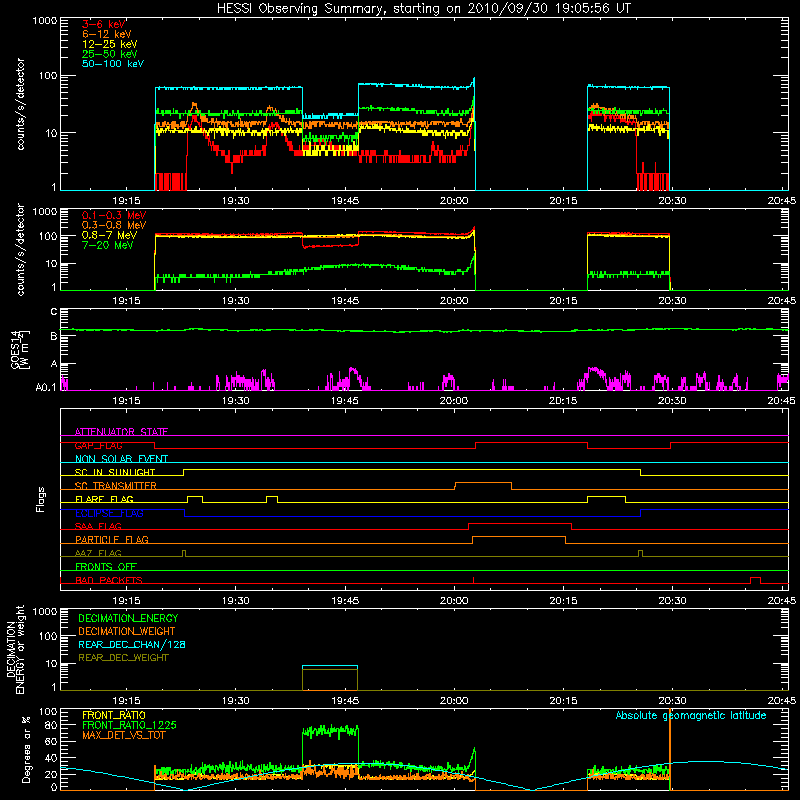Click the GOES14 vertical axis label
This screenshot has width=800, height=800.
[19, 349]
